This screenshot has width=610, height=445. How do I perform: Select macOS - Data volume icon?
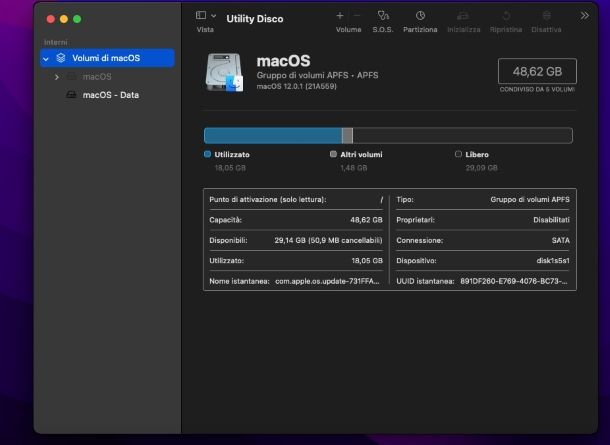pos(71,95)
